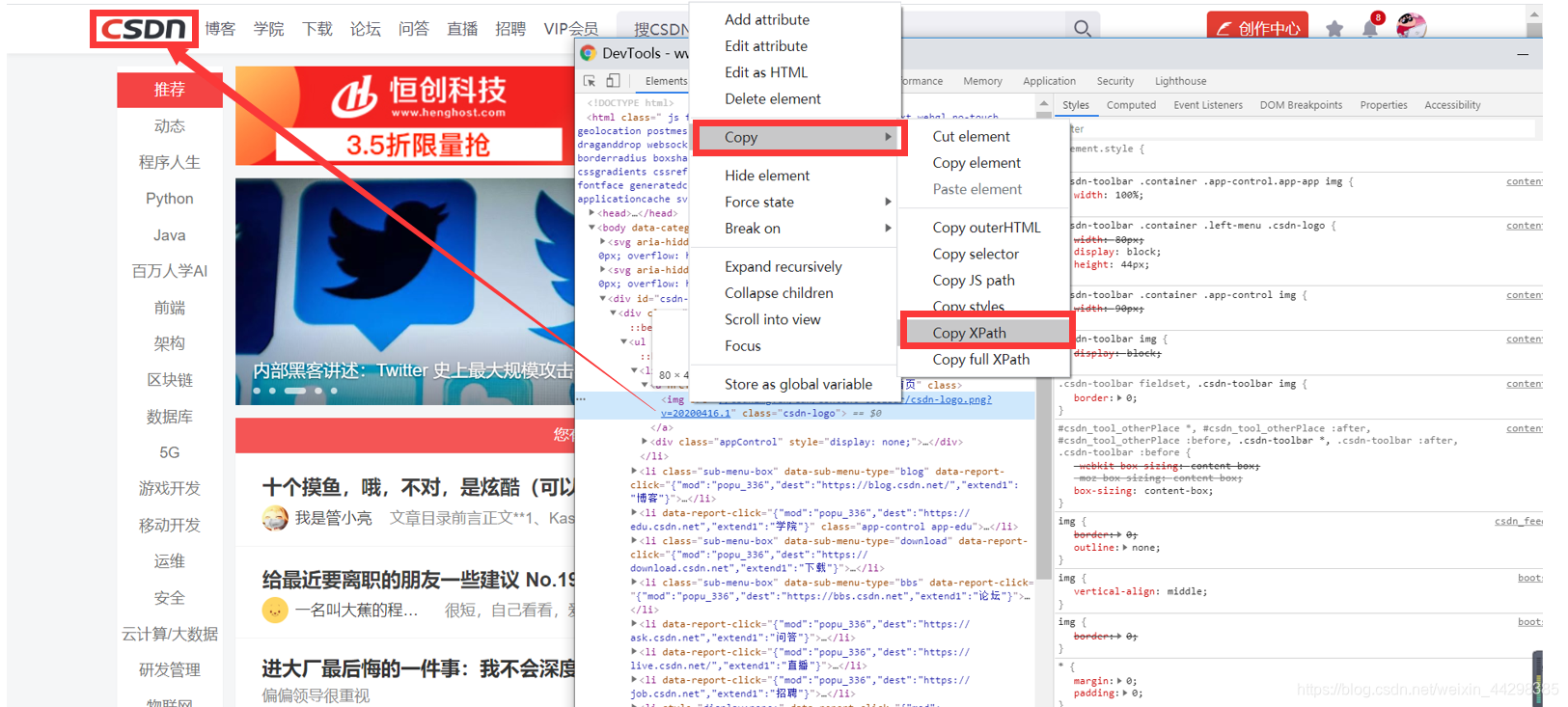Select 推荐 category in left sidebar
Image resolution: width=1568 pixels, height=707 pixels.
click(x=170, y=90)
